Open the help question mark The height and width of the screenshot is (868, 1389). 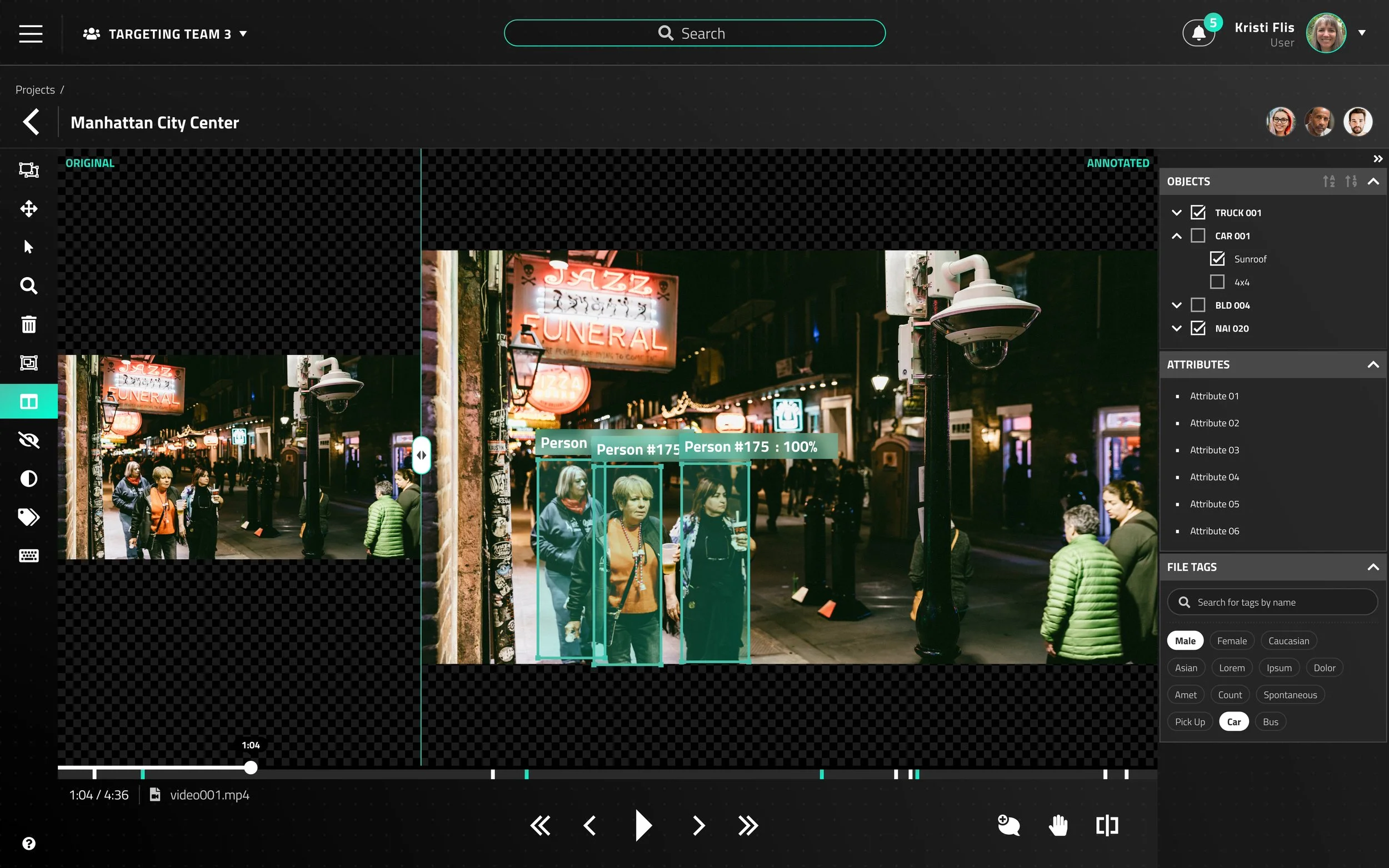29,844
